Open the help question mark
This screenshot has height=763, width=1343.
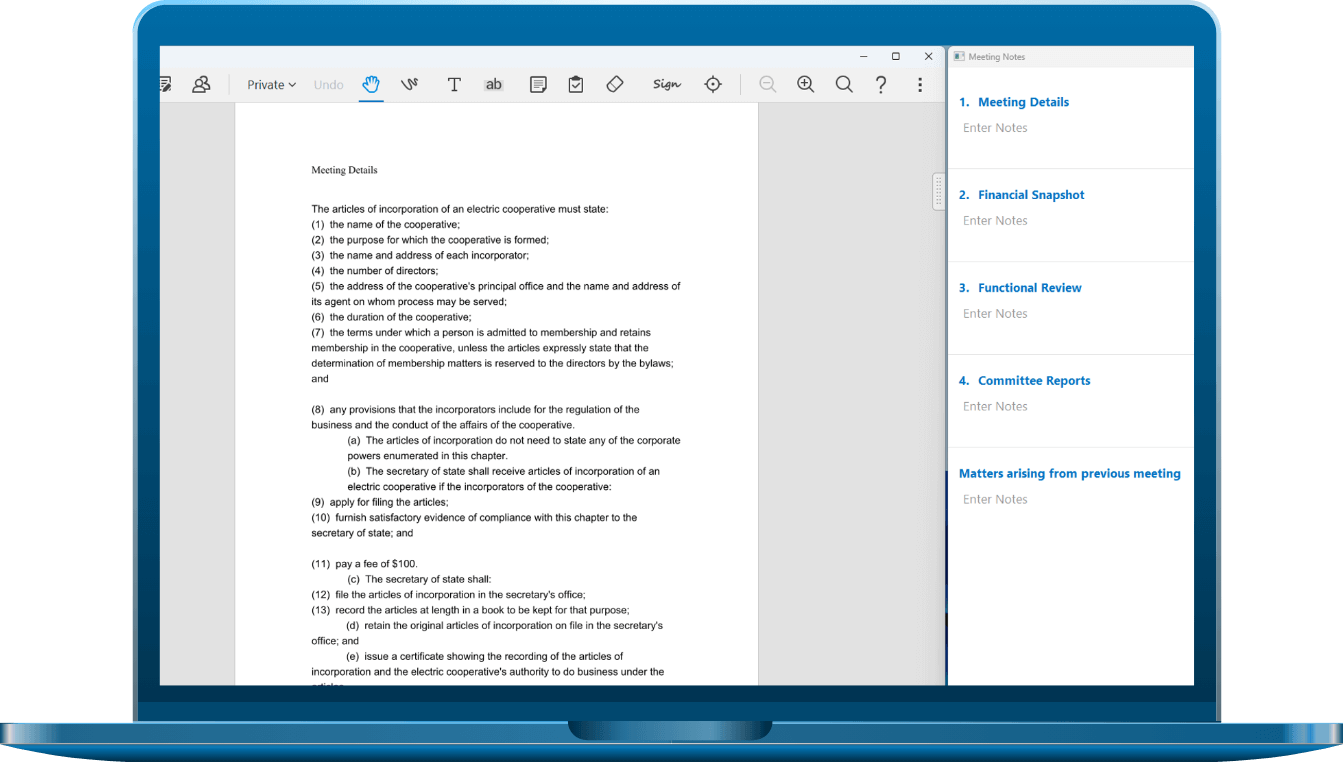tap(881, 85)
